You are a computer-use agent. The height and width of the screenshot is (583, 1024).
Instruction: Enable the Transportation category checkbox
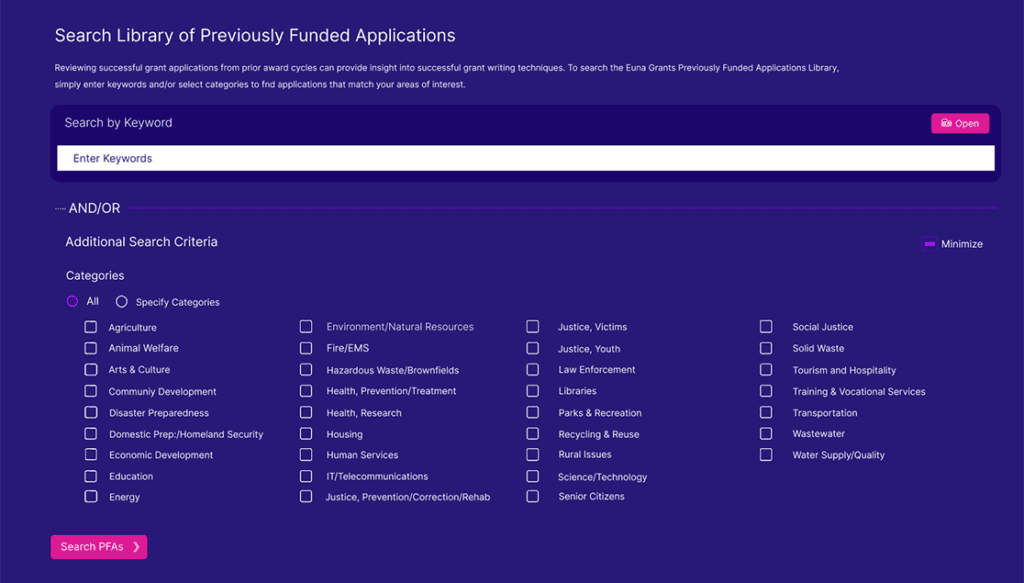766,412
